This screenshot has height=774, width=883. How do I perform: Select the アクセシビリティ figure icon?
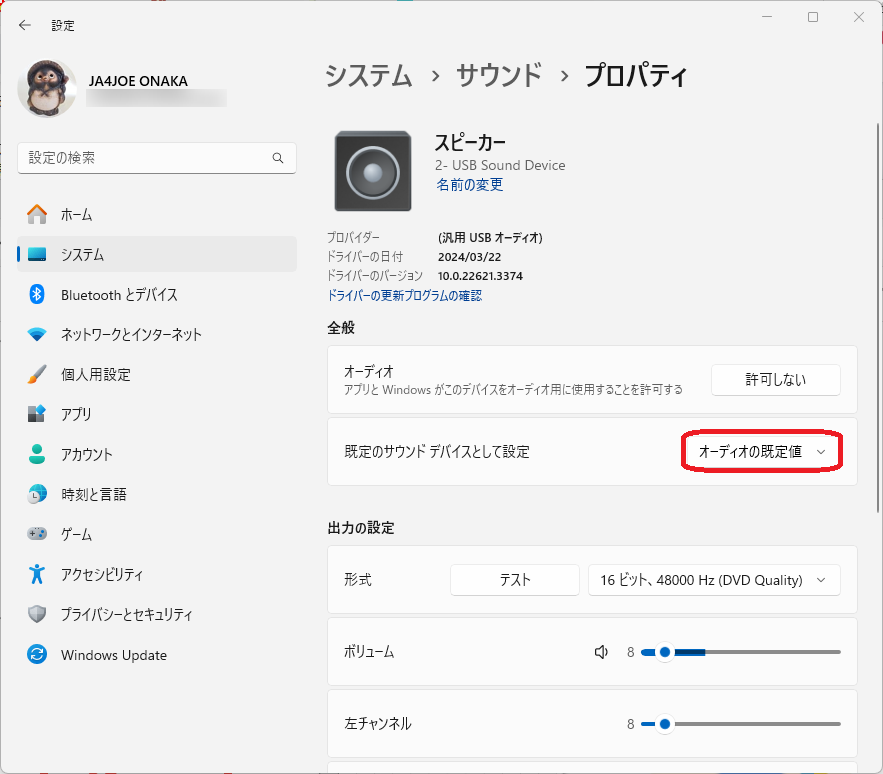pyautogui.click(x=37, y=574)
